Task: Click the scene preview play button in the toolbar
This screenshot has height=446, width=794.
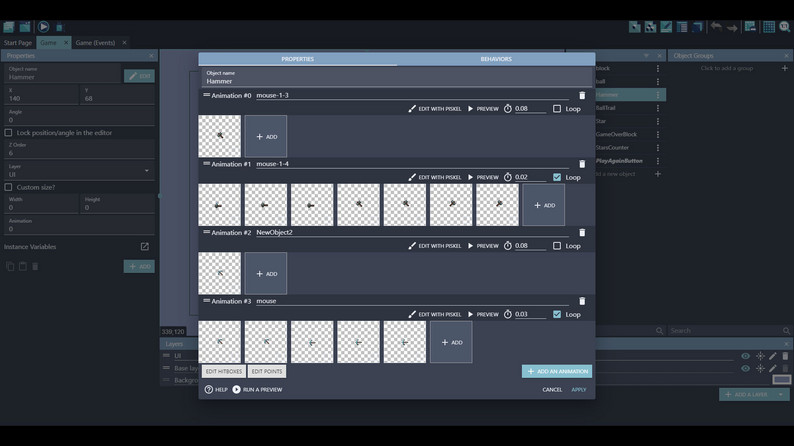Action: 44,26
